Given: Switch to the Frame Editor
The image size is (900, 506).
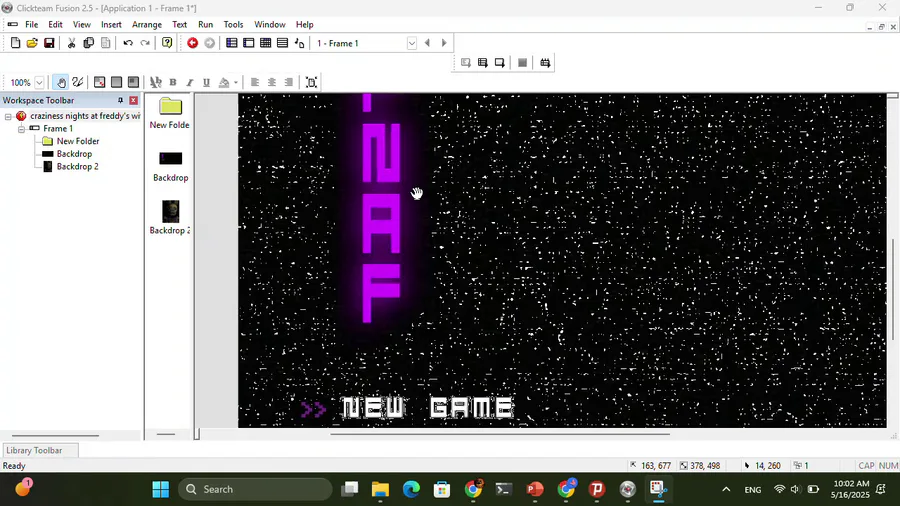Looking at the screenshot, I should 249,43.
